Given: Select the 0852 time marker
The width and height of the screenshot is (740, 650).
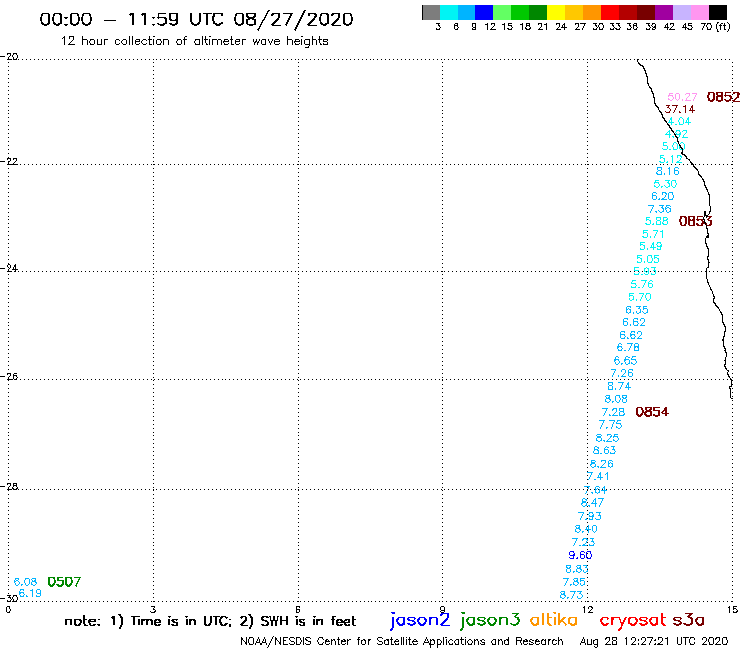Looking at the screenshot, I should coord(723,97).
